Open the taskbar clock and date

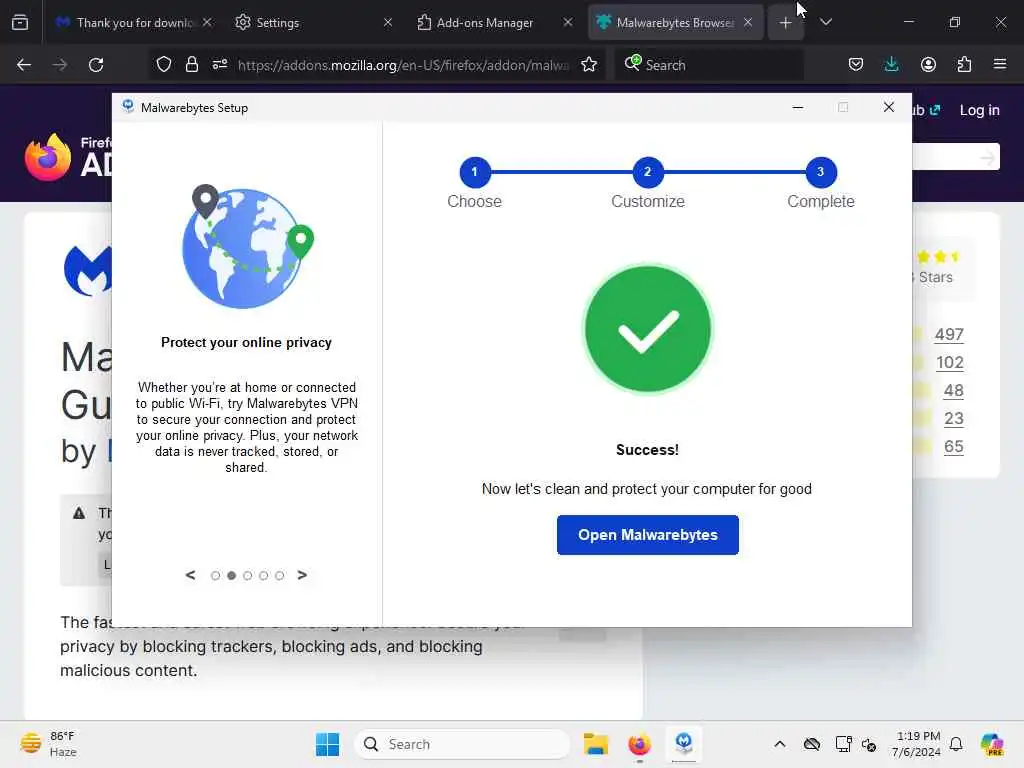[x=918, y=744]
